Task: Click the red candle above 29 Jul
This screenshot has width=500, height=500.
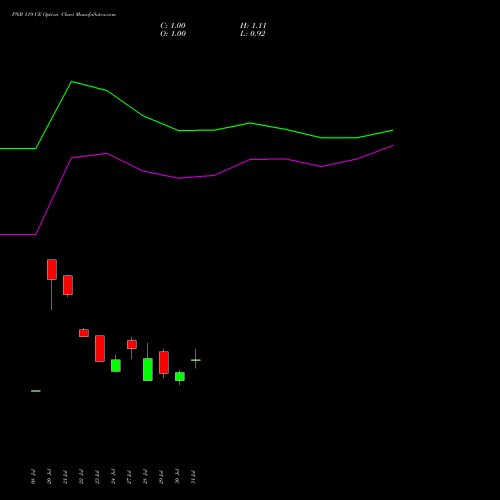Action: point(164,362)
